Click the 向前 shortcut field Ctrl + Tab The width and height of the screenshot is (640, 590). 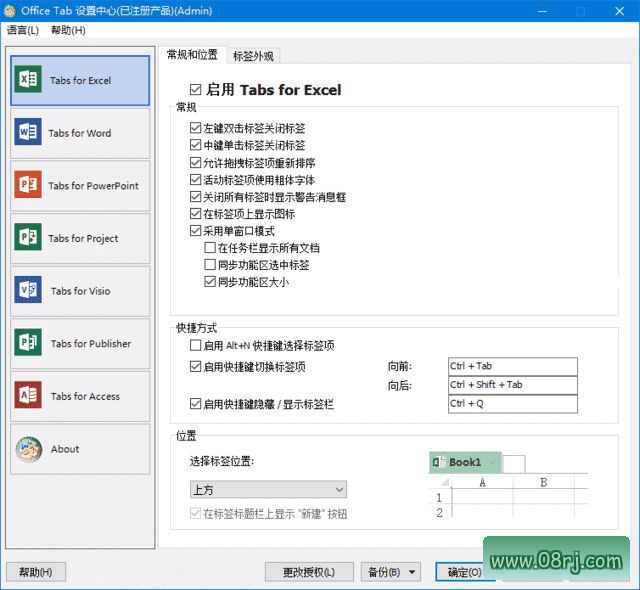pyautogui.click(x=513, y=366)
